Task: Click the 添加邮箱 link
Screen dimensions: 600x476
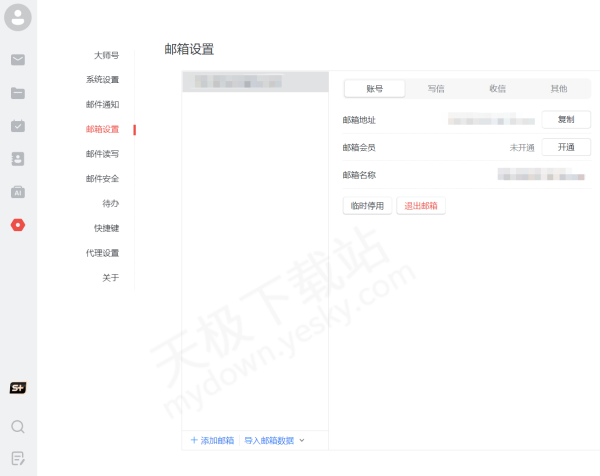Action: click(x=212, y=440)
